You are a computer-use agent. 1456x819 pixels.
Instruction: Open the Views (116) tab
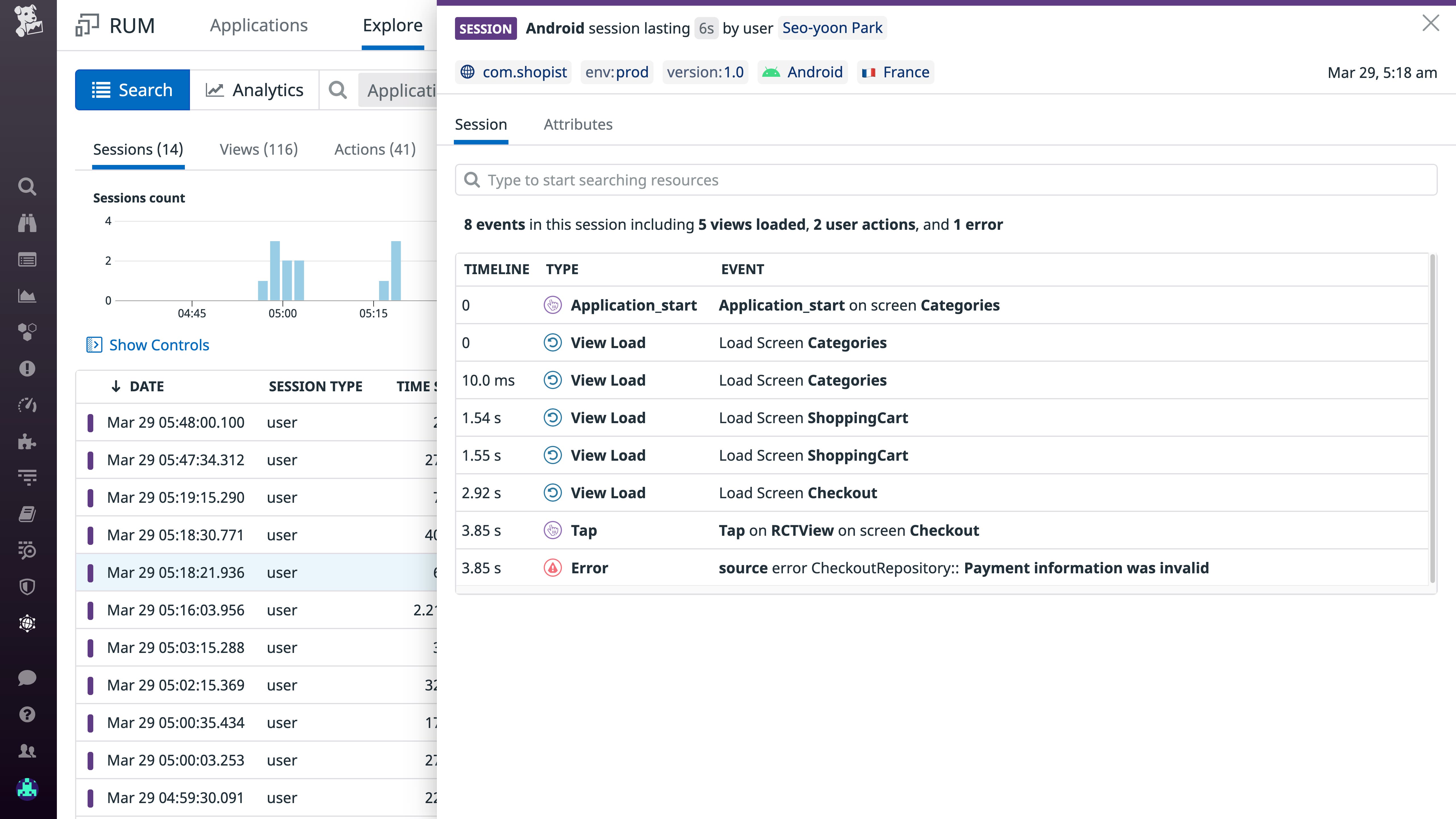pos(258,149)
